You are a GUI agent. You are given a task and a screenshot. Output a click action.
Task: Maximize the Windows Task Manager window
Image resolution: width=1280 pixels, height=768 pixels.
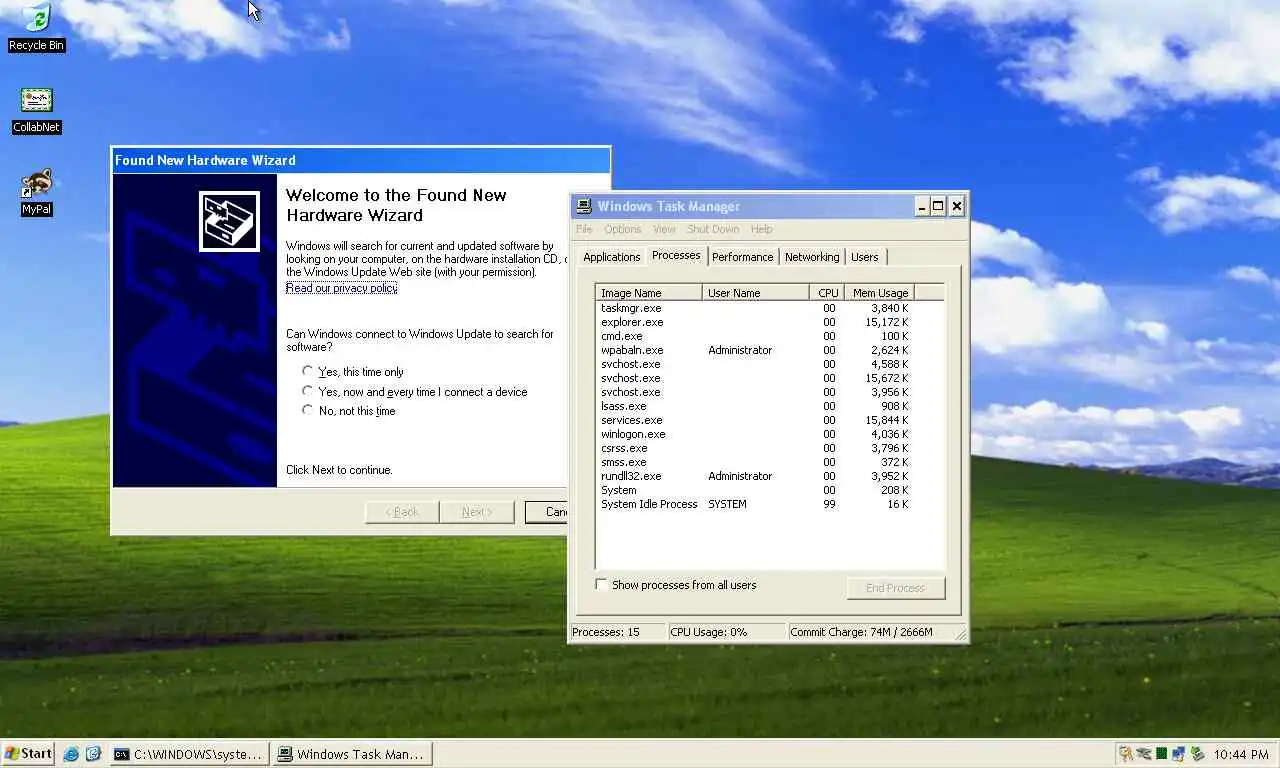coord(938,206)
